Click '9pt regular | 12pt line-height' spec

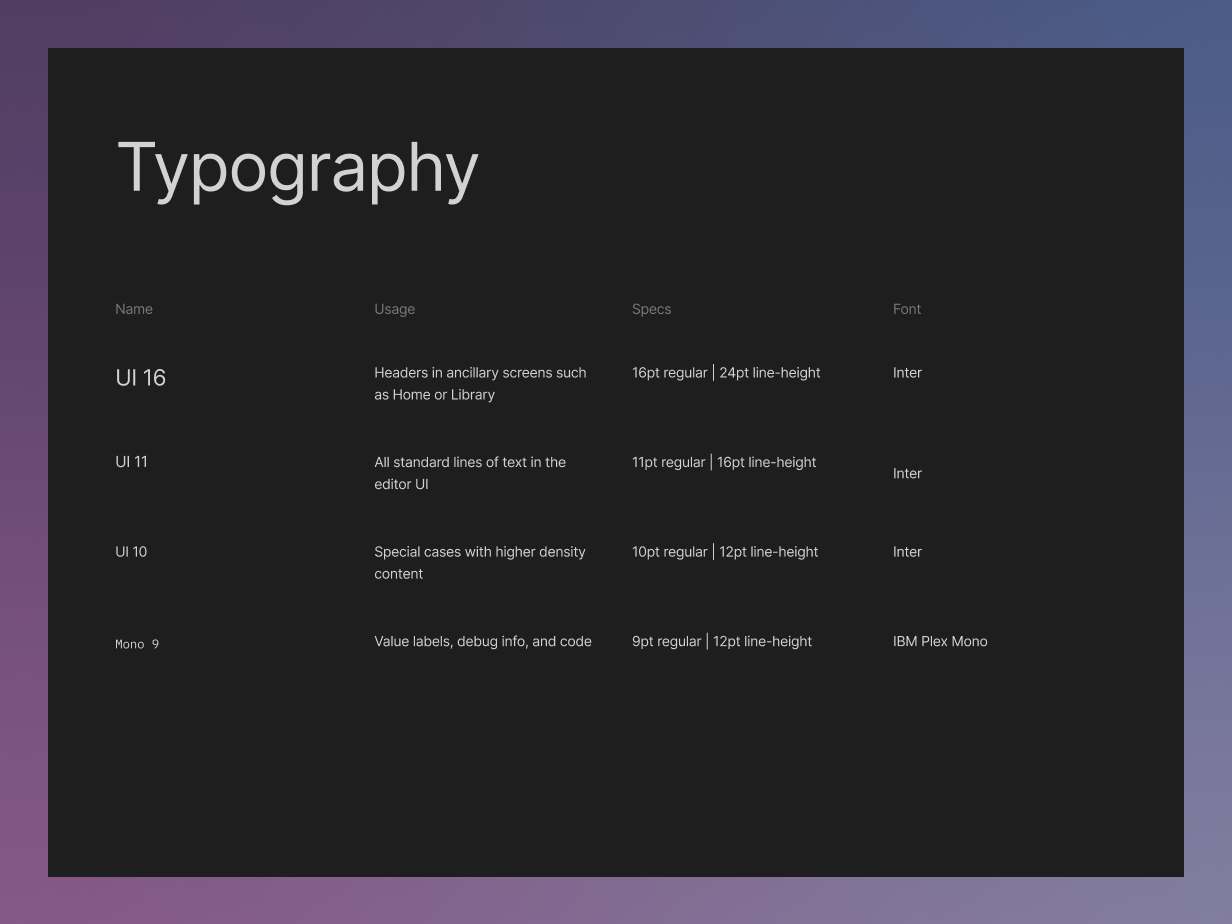click(x=722, y=642)
